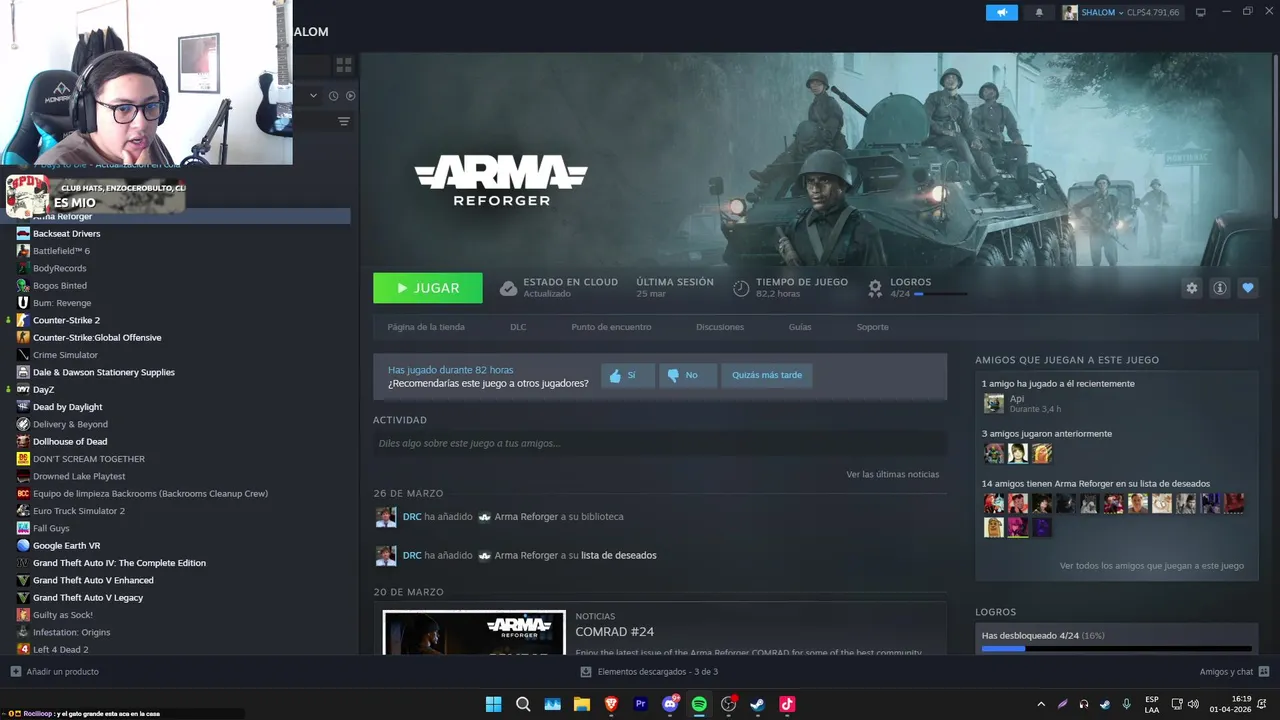Open the ESTADO EN CLOUD status icon

tap(508, 288)
